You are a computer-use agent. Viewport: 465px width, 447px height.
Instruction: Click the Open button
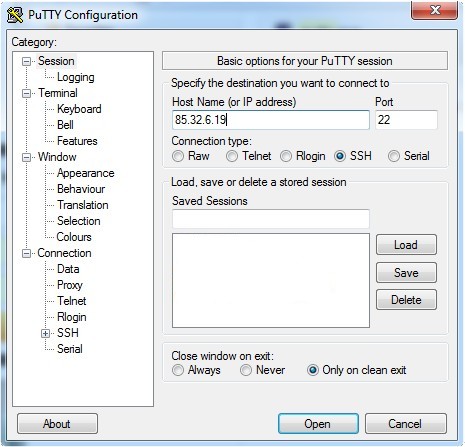318,424
